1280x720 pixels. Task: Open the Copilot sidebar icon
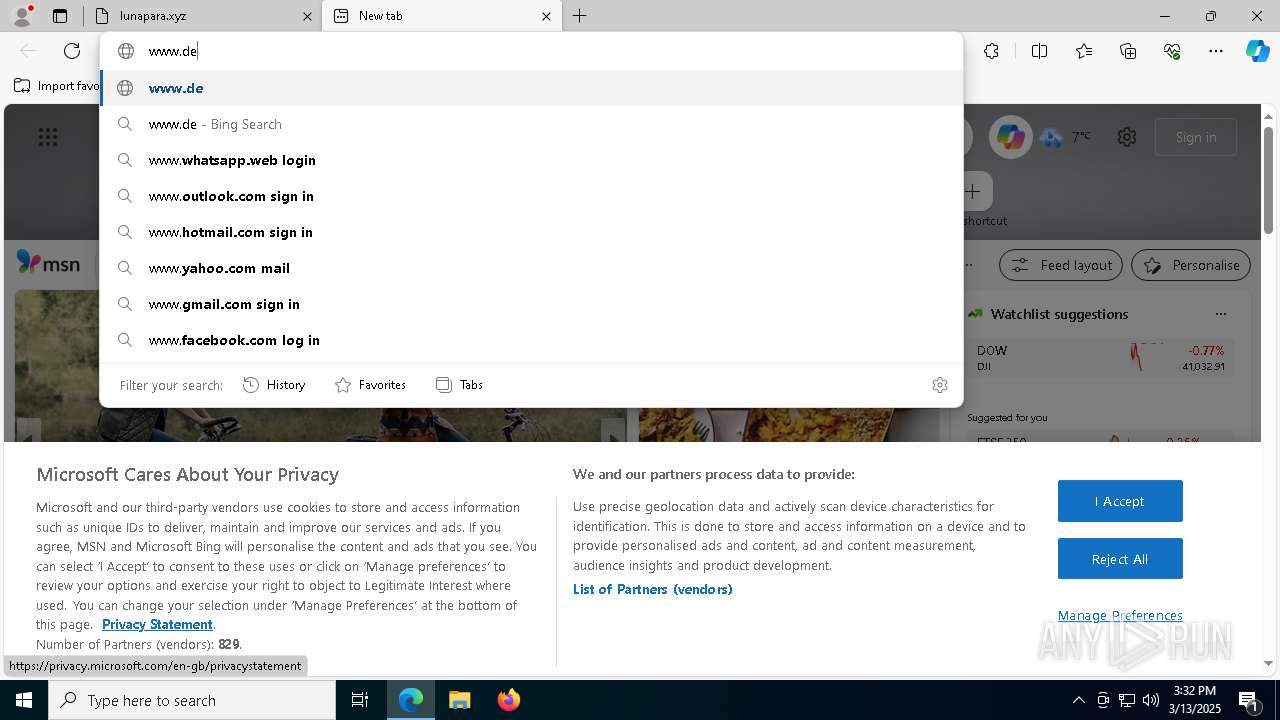tap(1257, 51)
